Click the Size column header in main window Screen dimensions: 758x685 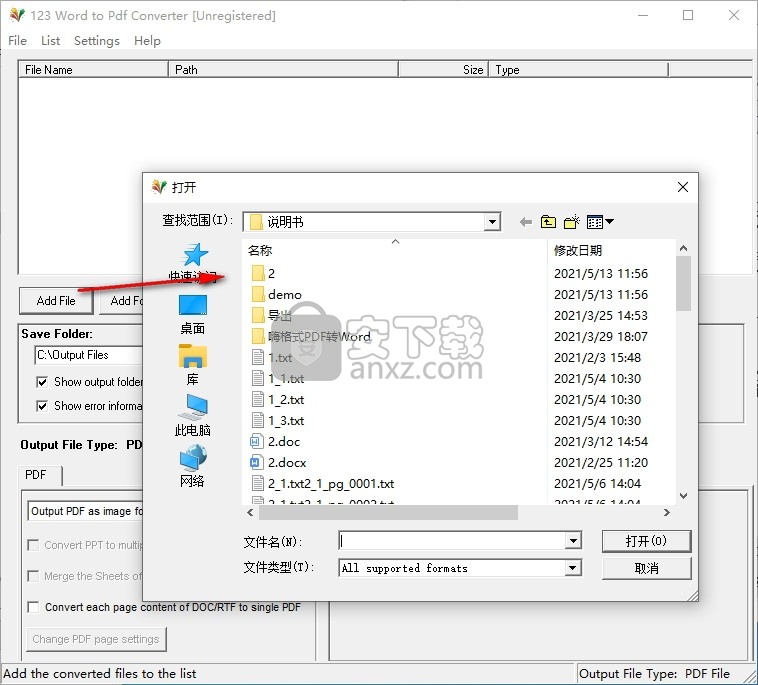tap(443, 70)
